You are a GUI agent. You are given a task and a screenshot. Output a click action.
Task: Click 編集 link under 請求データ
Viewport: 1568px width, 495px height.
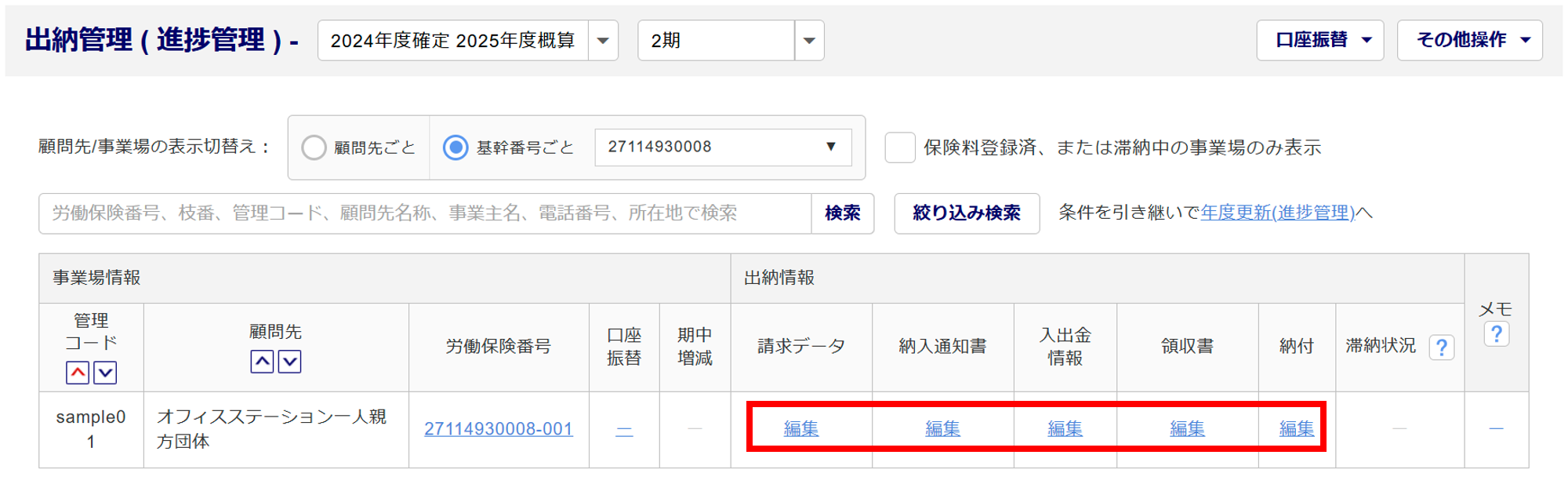(x=801, y=428)
